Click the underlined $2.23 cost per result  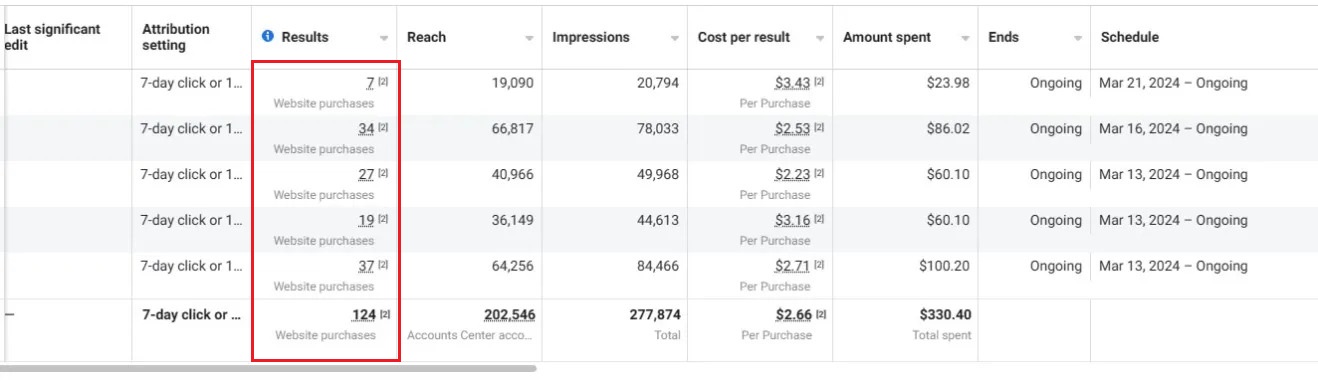(792, 175)
